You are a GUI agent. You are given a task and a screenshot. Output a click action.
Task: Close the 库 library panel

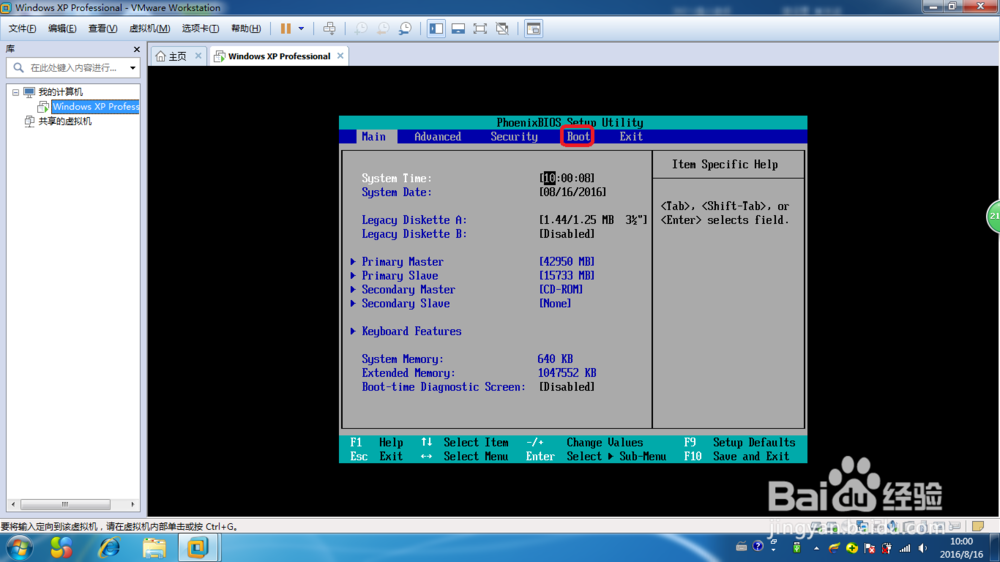click(x=136, y=49)
